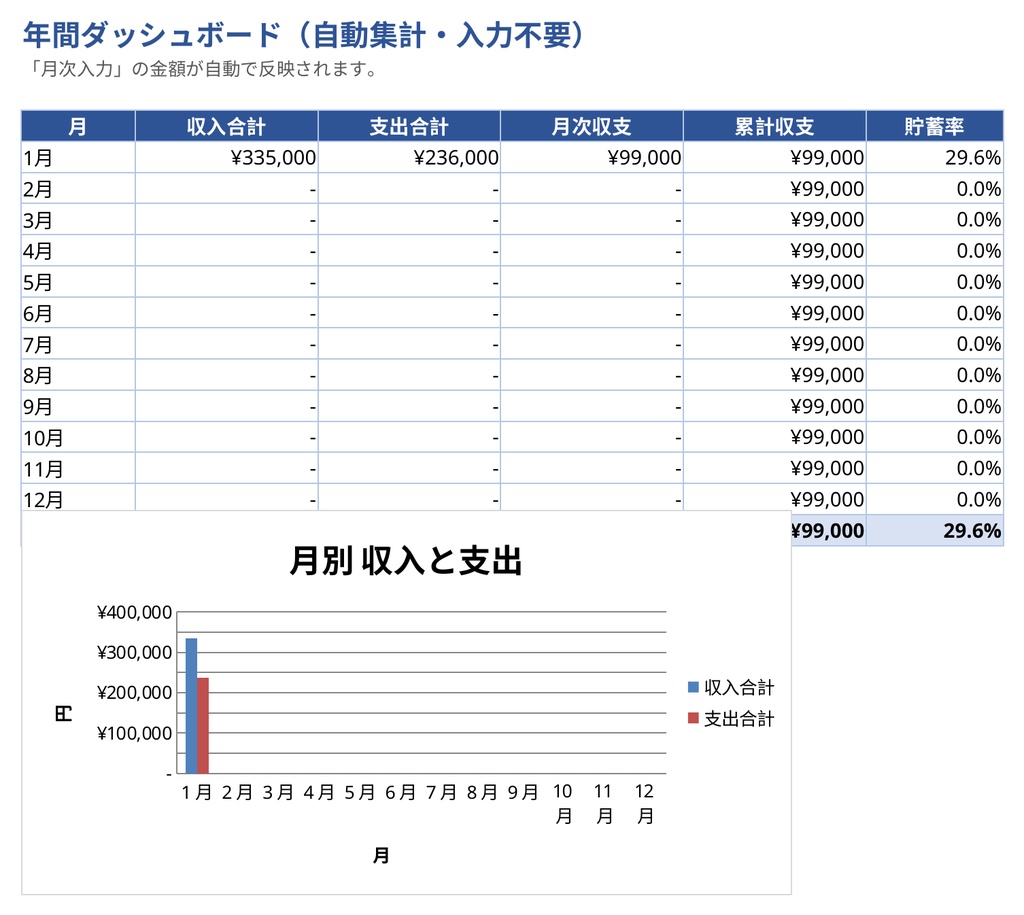
Task: Click the ¥335,000 income cell
Action: [227, 157]
